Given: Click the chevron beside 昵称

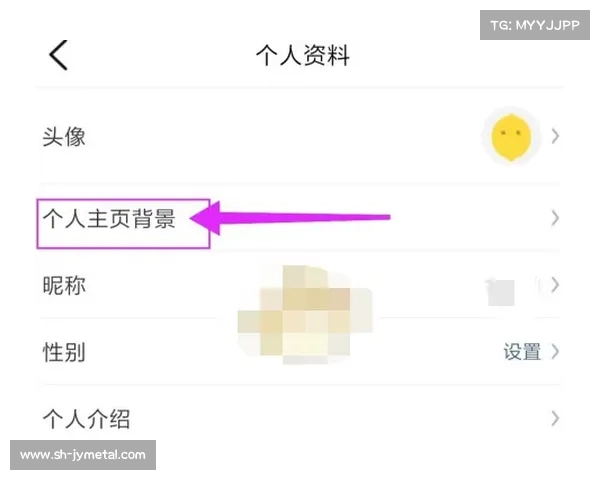Looking at the screenshot, I should [556, 285].
